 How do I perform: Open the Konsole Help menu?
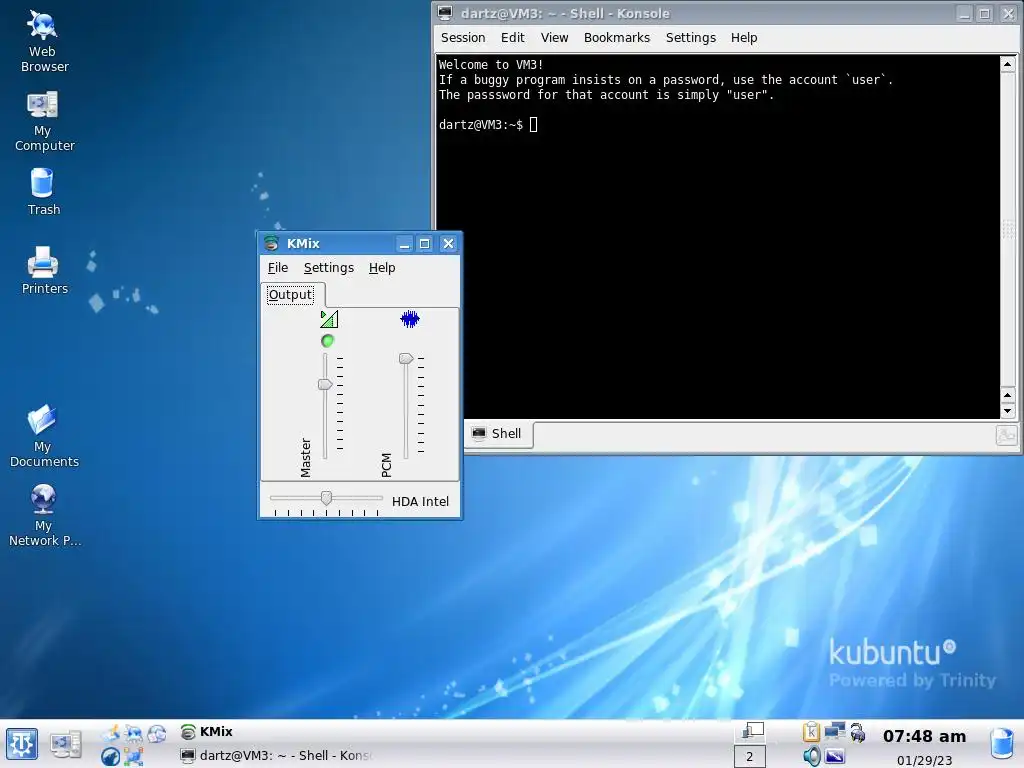(x=744, y=38)
